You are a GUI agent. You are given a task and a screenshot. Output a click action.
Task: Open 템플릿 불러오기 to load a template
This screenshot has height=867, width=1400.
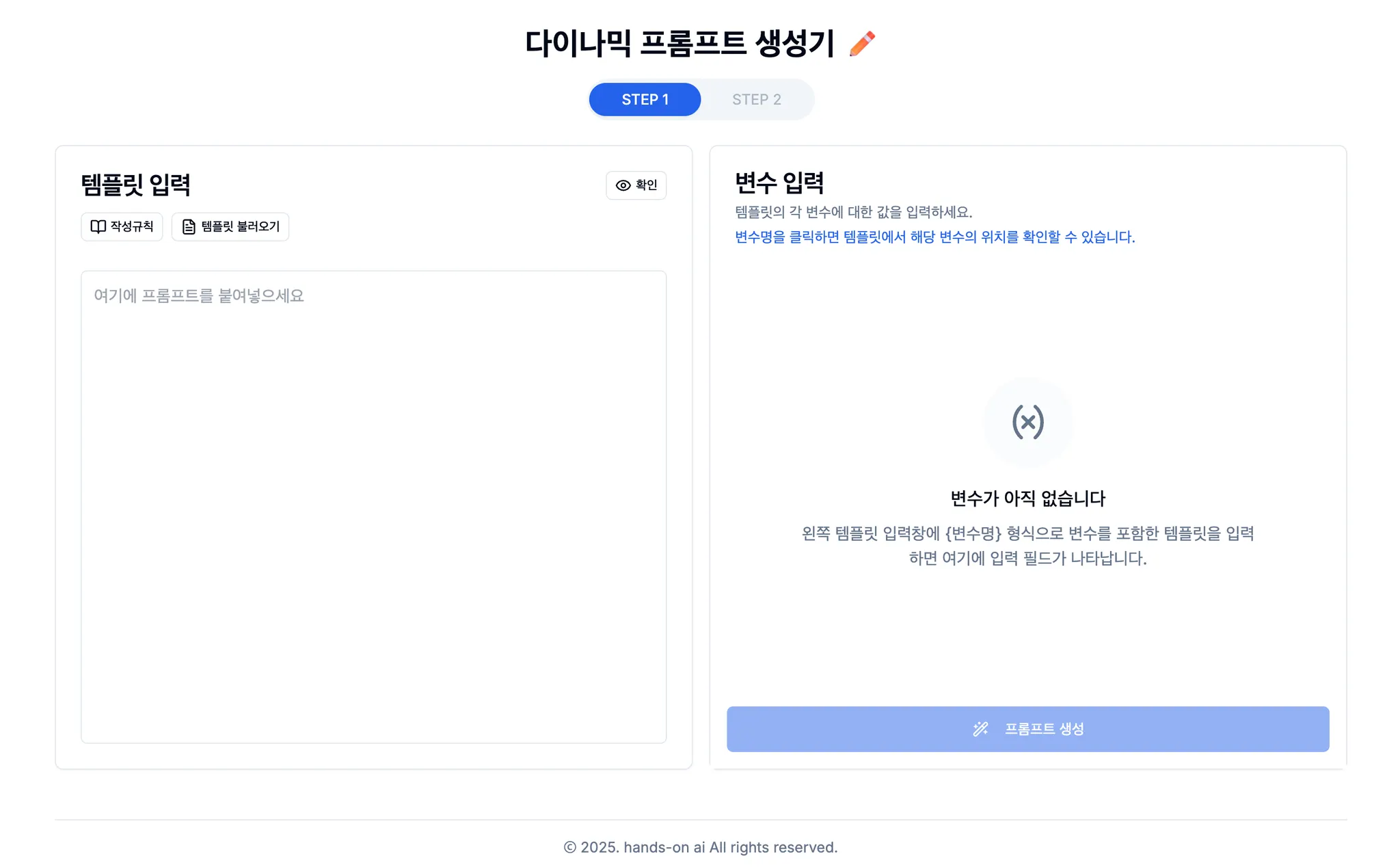tap(230, 227)
